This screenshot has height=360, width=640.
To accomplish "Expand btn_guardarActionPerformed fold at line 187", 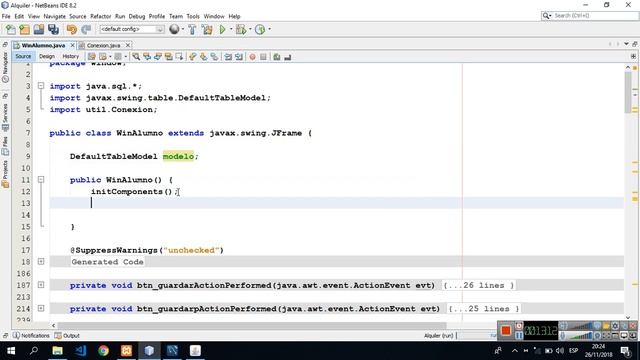I will click(x=41, y=285).
